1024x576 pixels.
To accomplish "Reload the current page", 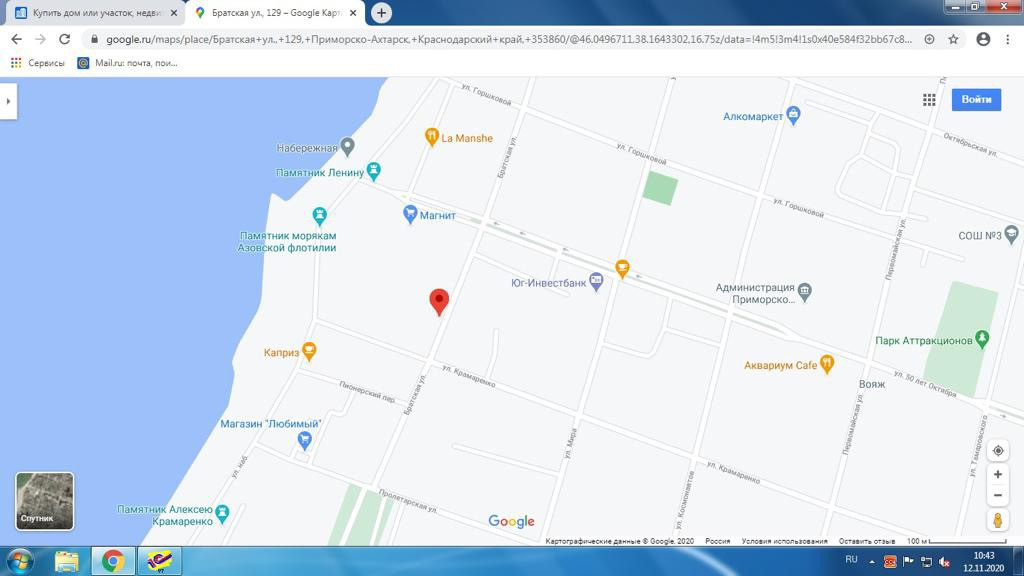I will click(x=64, y=39).
